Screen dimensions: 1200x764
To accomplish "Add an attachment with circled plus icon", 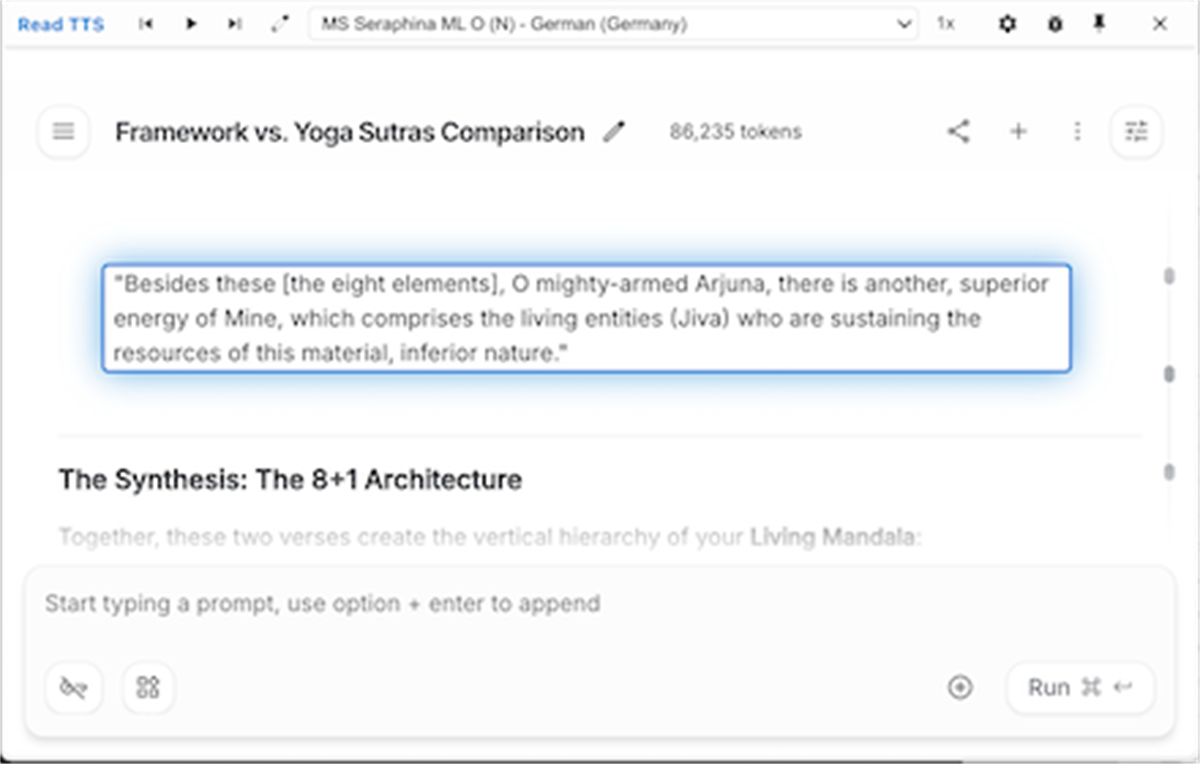I will [960, 687].
